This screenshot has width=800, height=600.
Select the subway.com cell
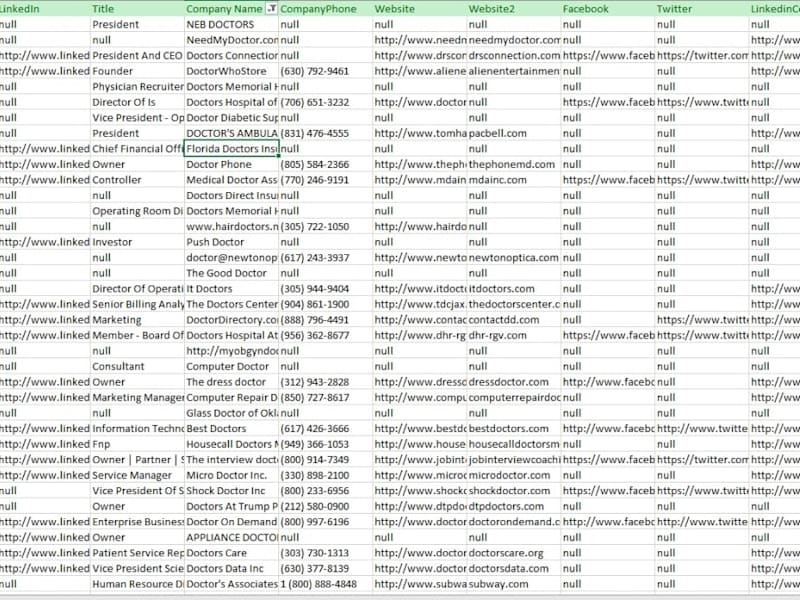[514, 584]
